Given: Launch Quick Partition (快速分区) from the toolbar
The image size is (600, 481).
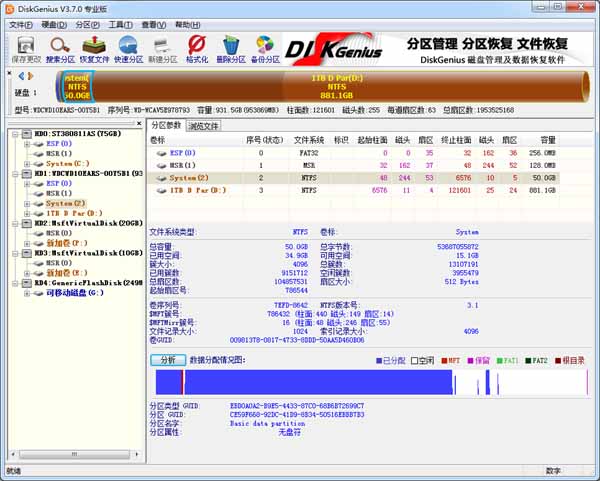Looking at the screenshot, I should pyautogui.click(x=129, y=46).
